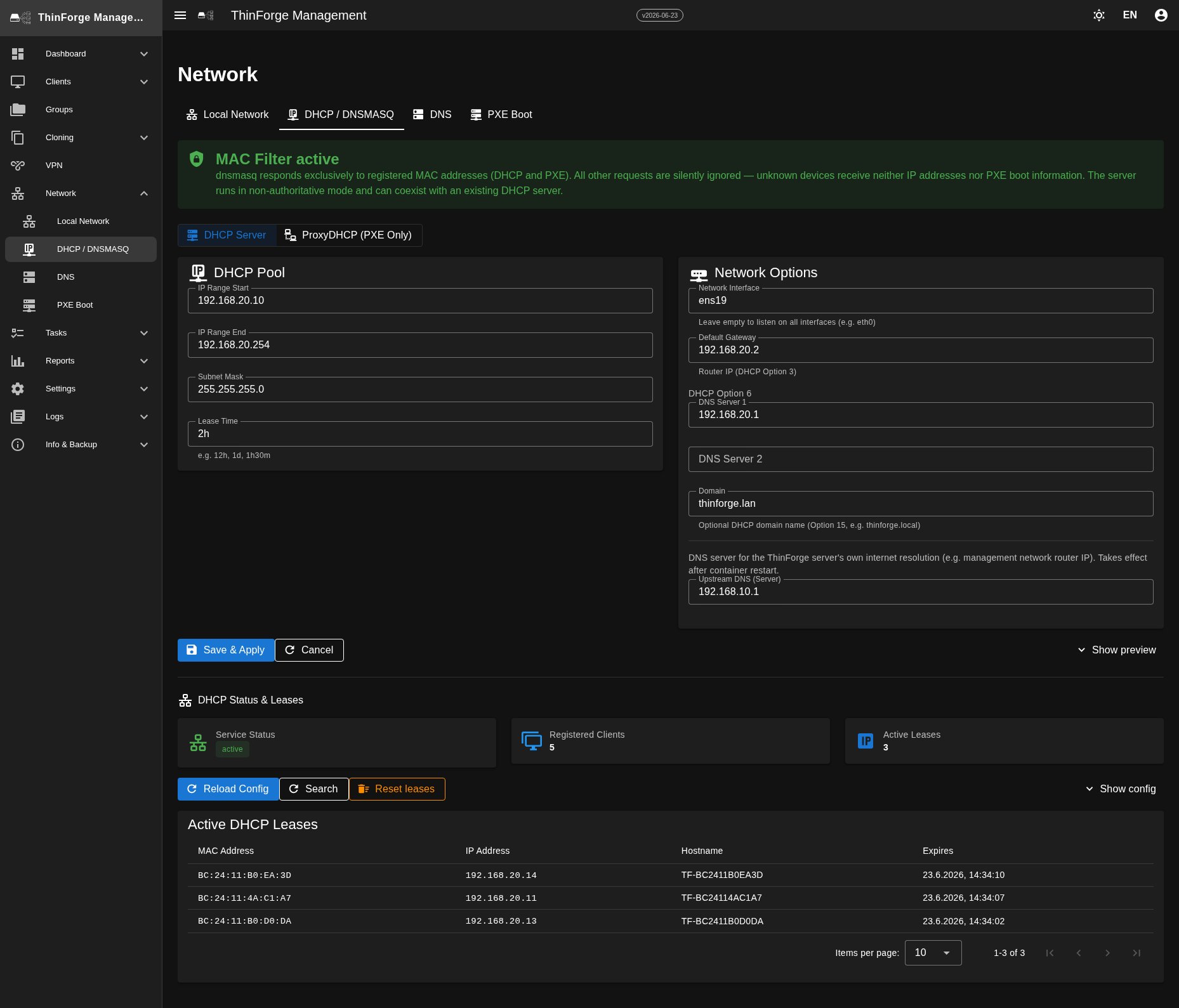Image resolution: width=1179 pixels, height=1008 pixels.
Task: Click the Network Interface ens19 field
Action: click(921, 301)
